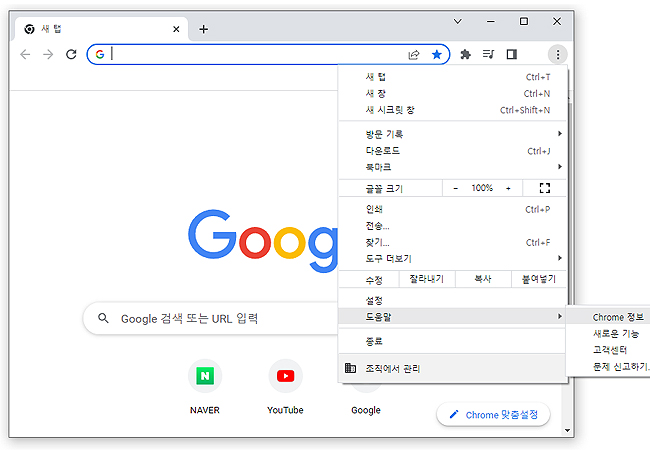The height and width of the screenshot is (450, 650).
Task: Click the YouTube shortcut icon
Action: 285,376
